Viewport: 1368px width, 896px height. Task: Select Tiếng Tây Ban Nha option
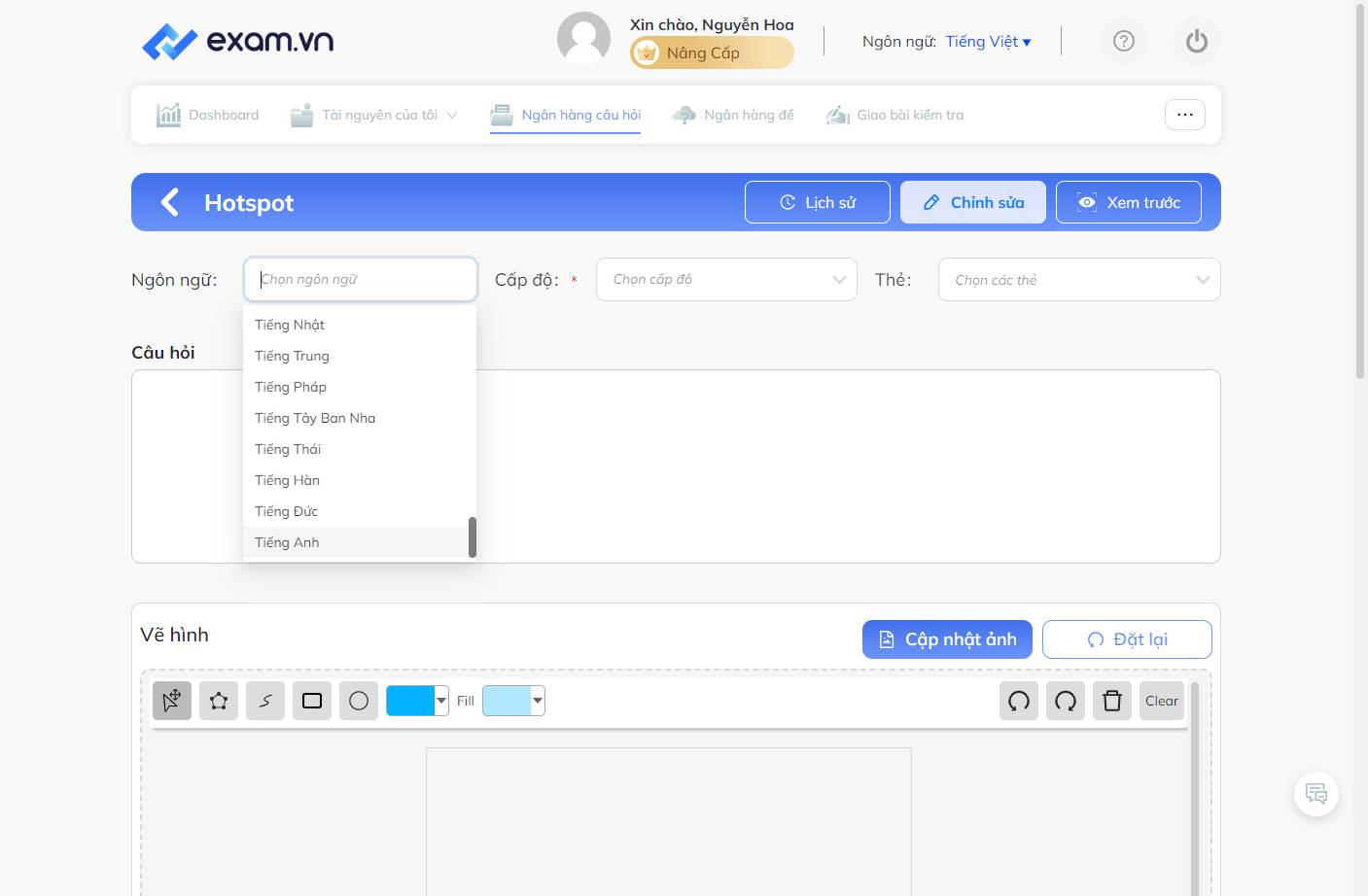pos(356,418)
